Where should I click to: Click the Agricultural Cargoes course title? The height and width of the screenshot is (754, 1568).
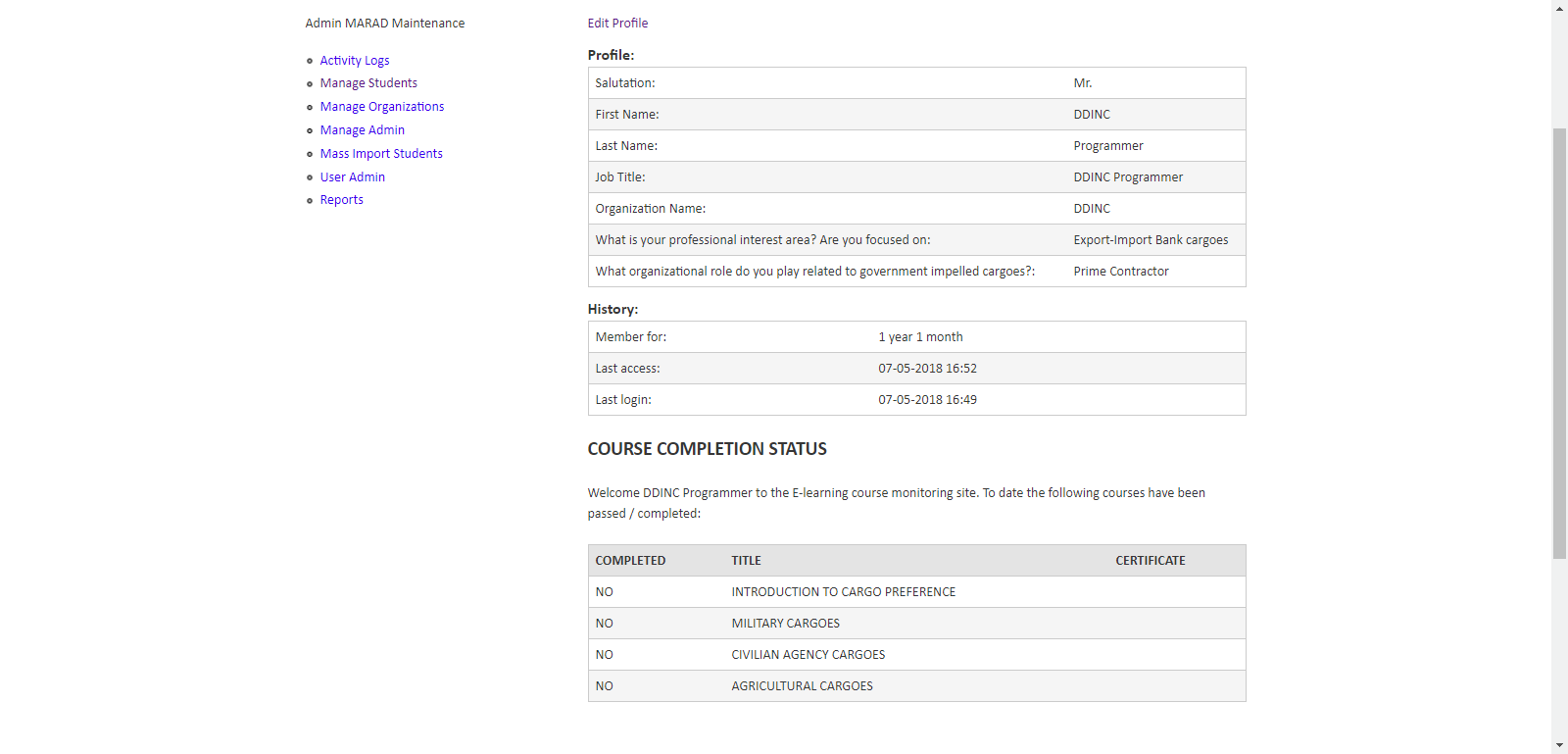(x=802, y=686)
